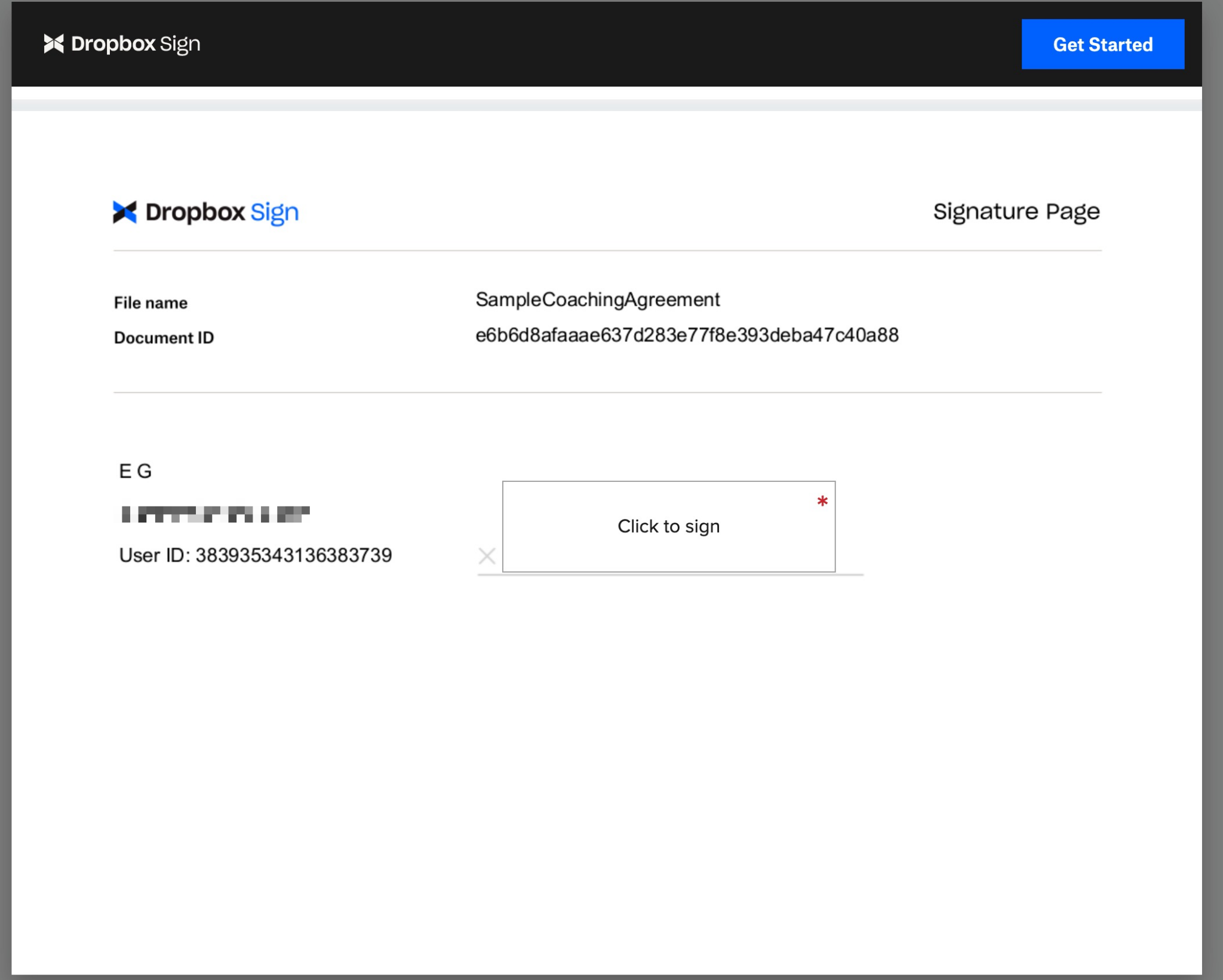Select the signer initials 'E G'

coord(135,471)
